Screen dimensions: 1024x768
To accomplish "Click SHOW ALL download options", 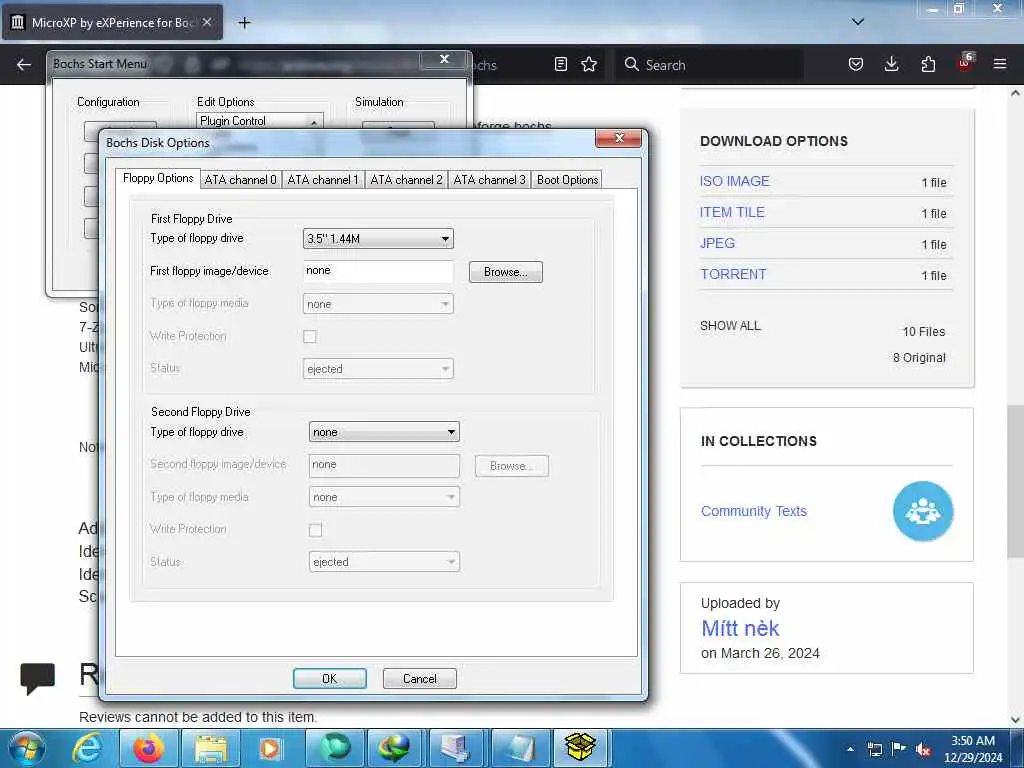I will [730, 325].
